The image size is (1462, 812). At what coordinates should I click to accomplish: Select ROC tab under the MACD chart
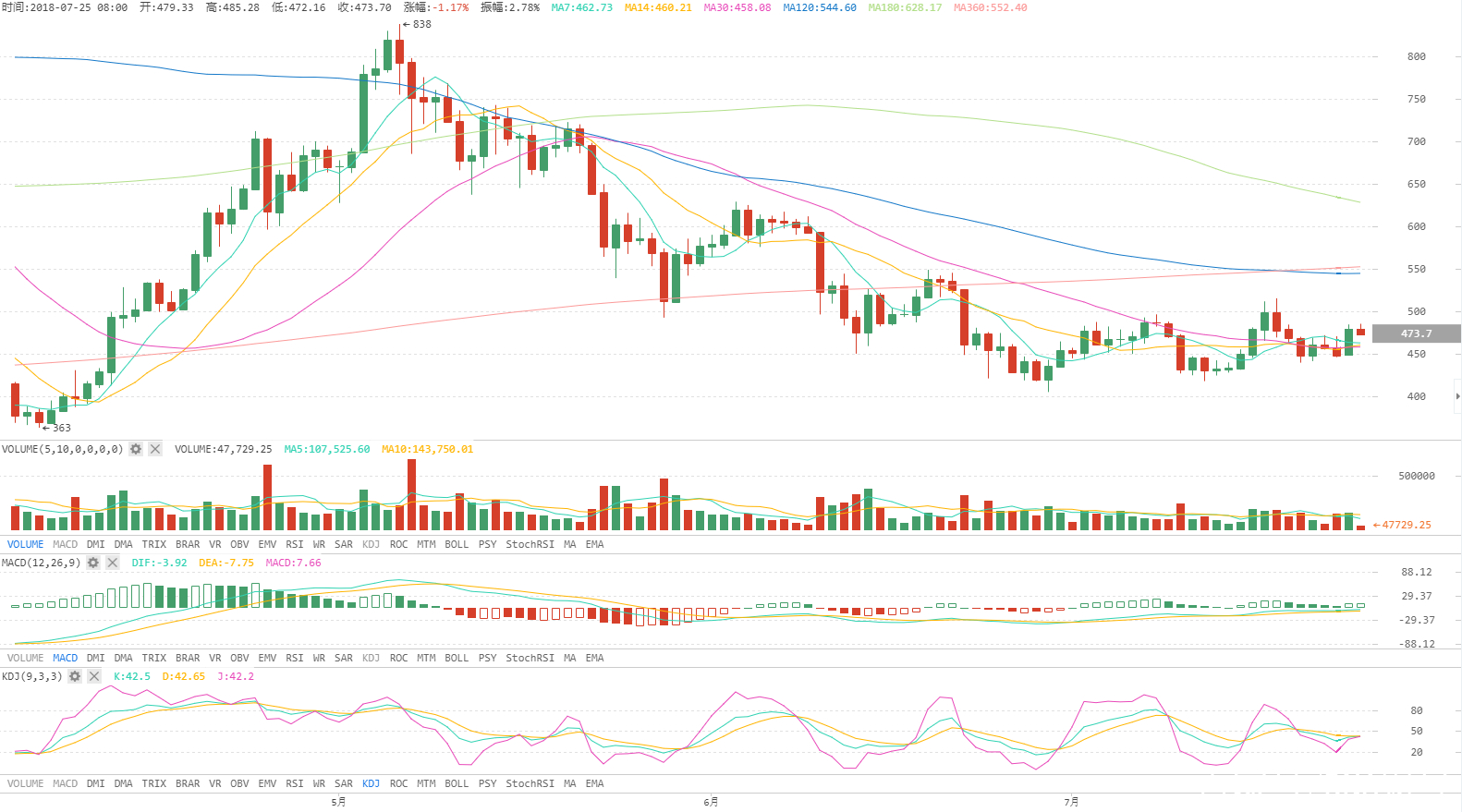click(398, 658)
